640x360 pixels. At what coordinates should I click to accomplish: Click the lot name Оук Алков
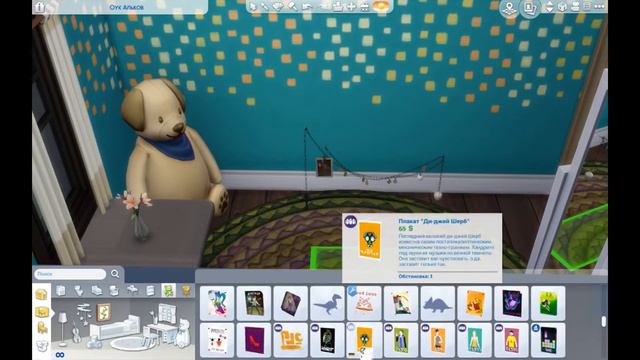tap(126, 7)
